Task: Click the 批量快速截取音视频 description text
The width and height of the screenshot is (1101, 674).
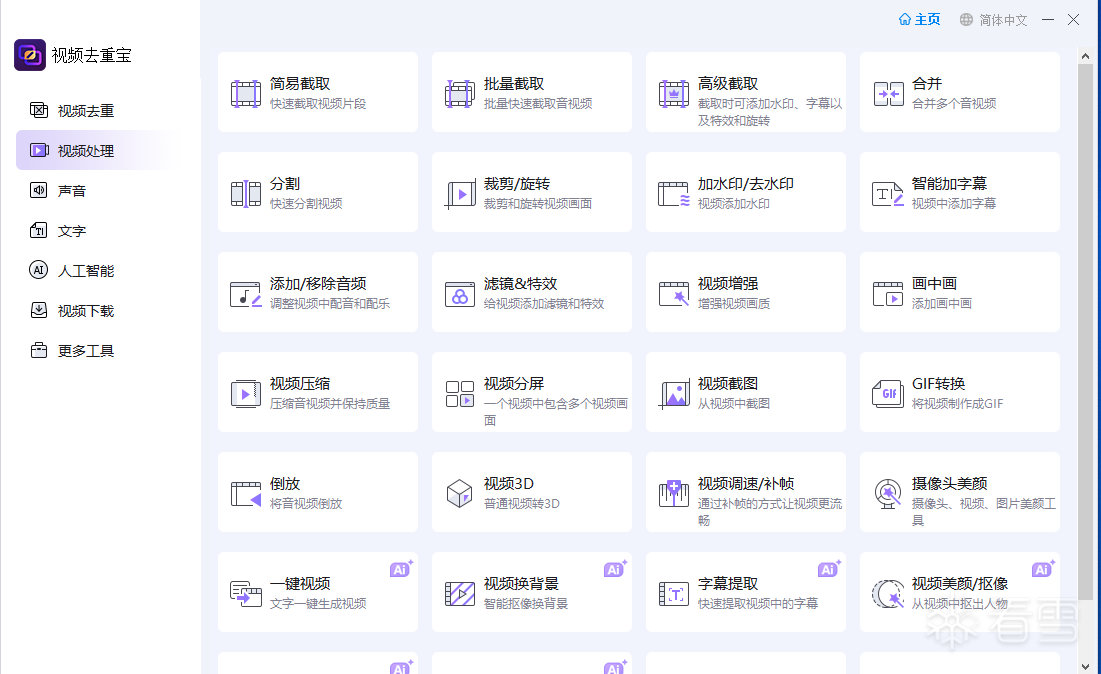Action: click(x=538, y=104)
